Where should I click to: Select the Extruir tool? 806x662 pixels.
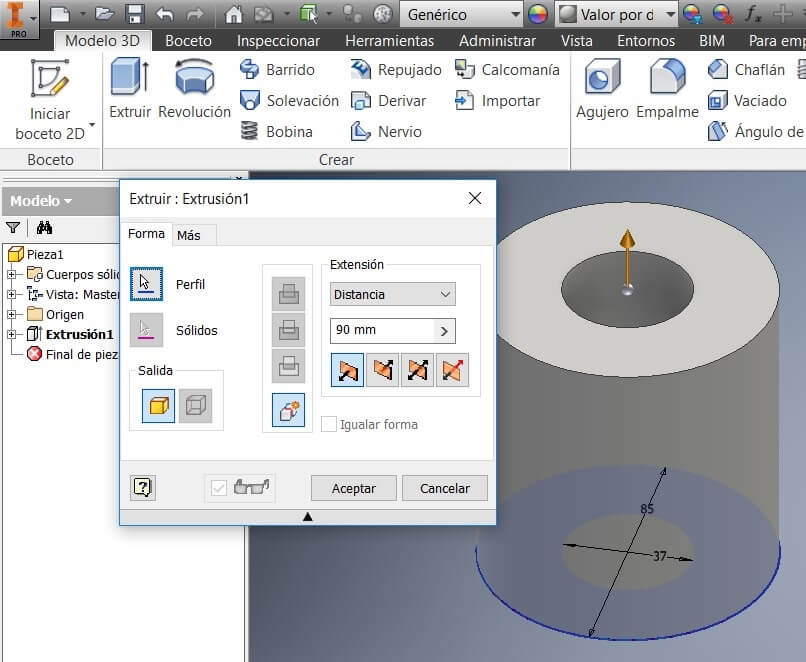[130, 88]
